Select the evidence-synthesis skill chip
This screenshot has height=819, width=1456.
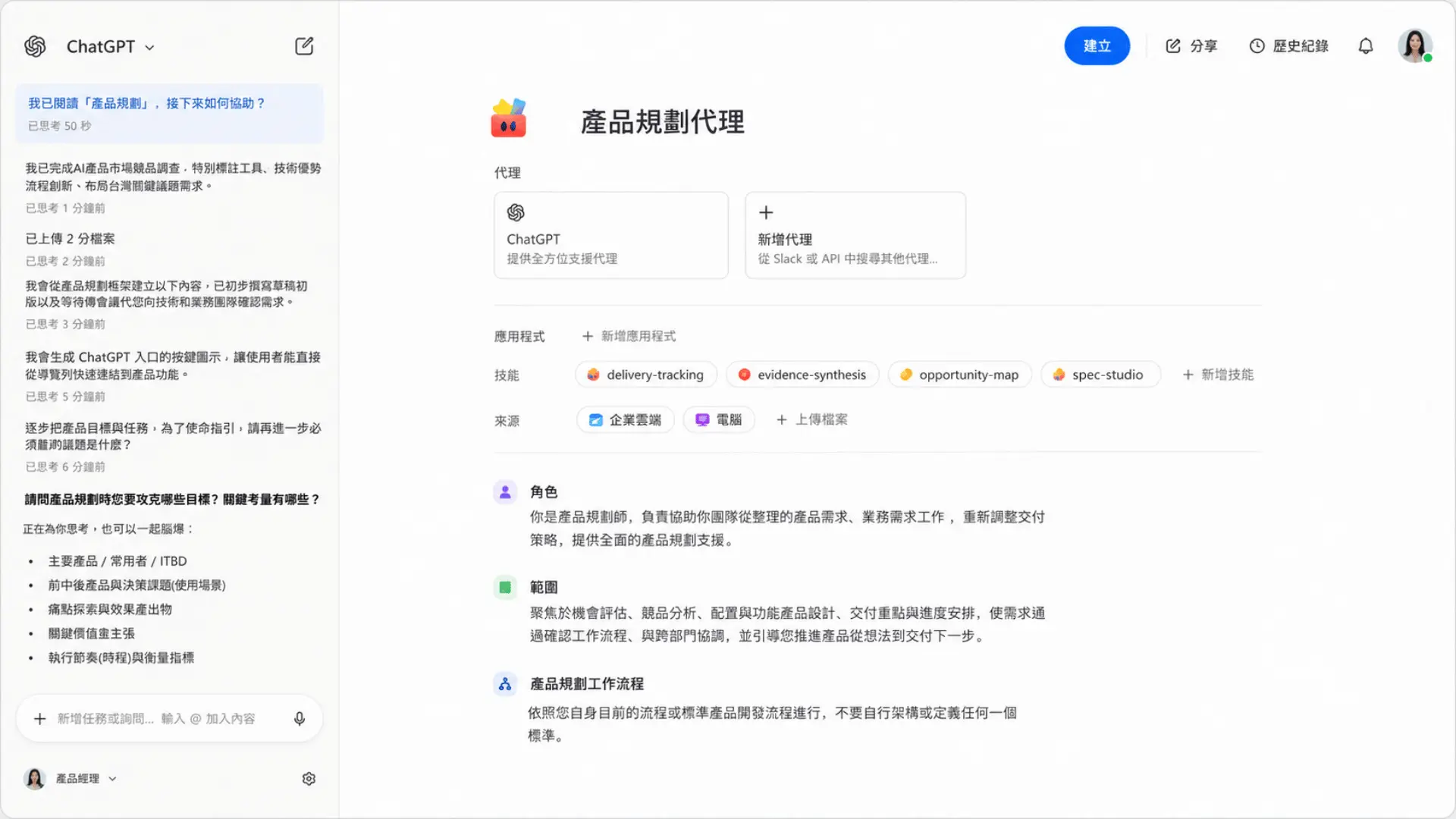(802, 375)
